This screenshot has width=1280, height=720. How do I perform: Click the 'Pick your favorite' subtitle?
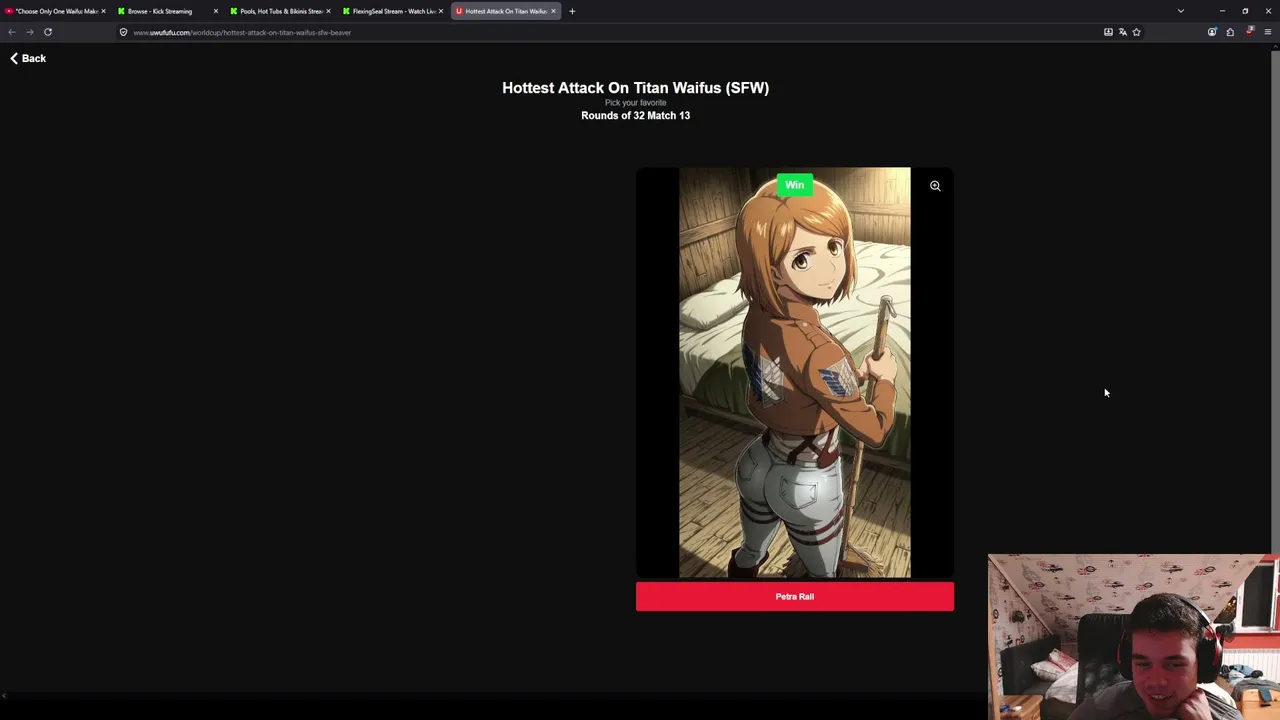[636, 103]
